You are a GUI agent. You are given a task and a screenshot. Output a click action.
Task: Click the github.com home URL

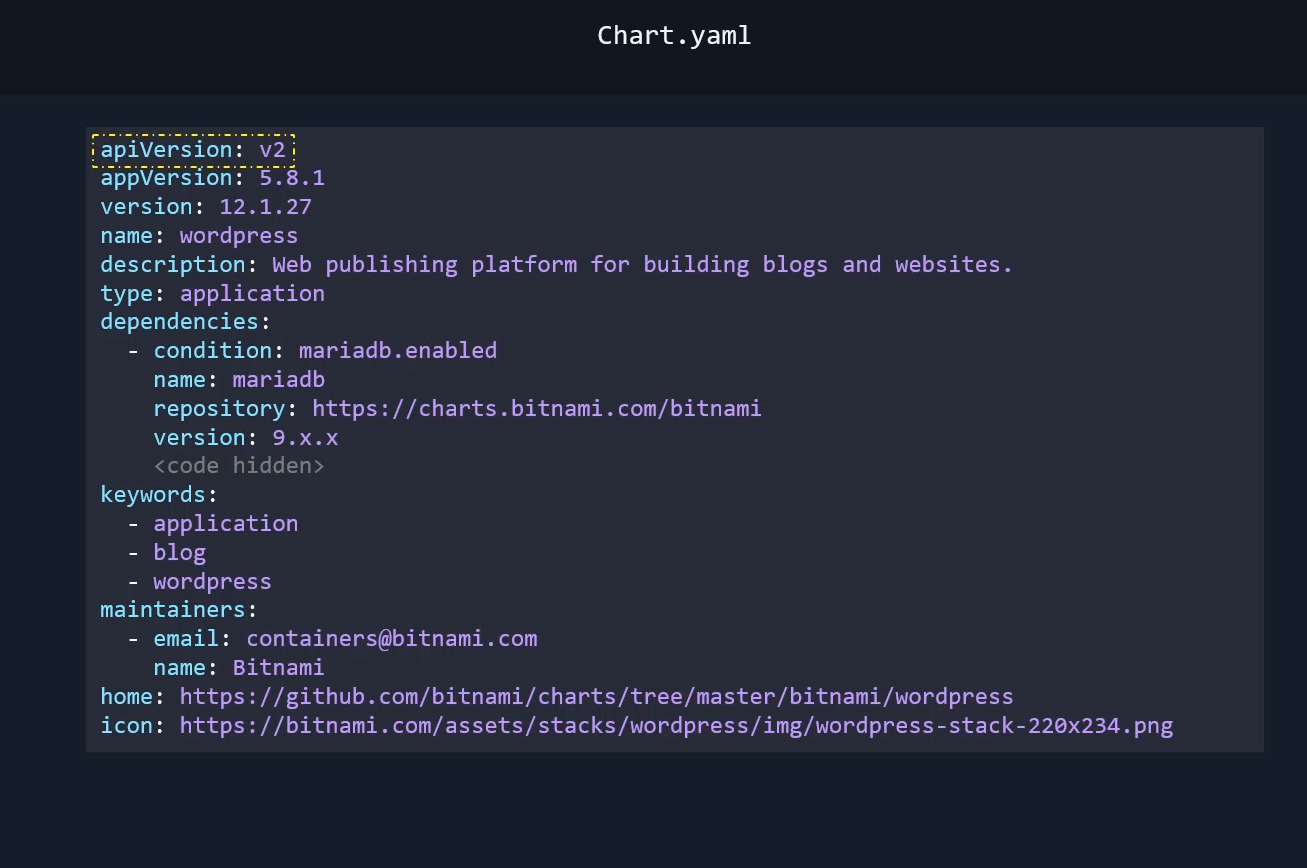(597, 697)
